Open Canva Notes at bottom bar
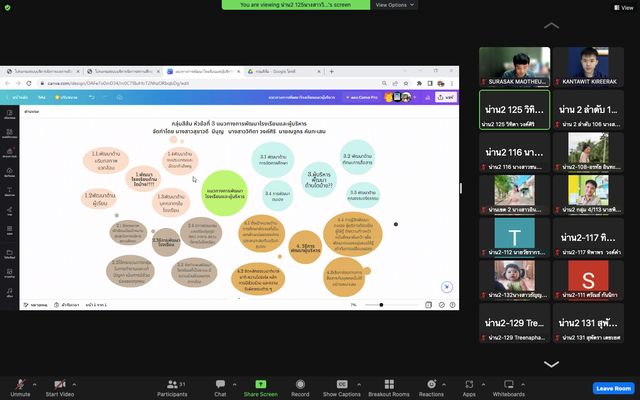The height and width of the screenshot is (400, 640). [36, 305]
